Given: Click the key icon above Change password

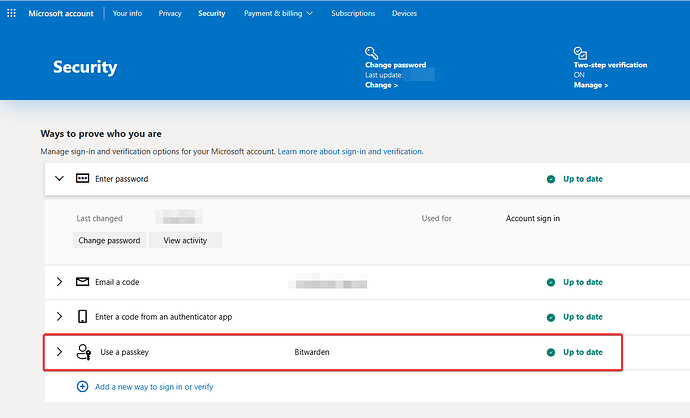Looking at the screenshot, I should point(371,53).
